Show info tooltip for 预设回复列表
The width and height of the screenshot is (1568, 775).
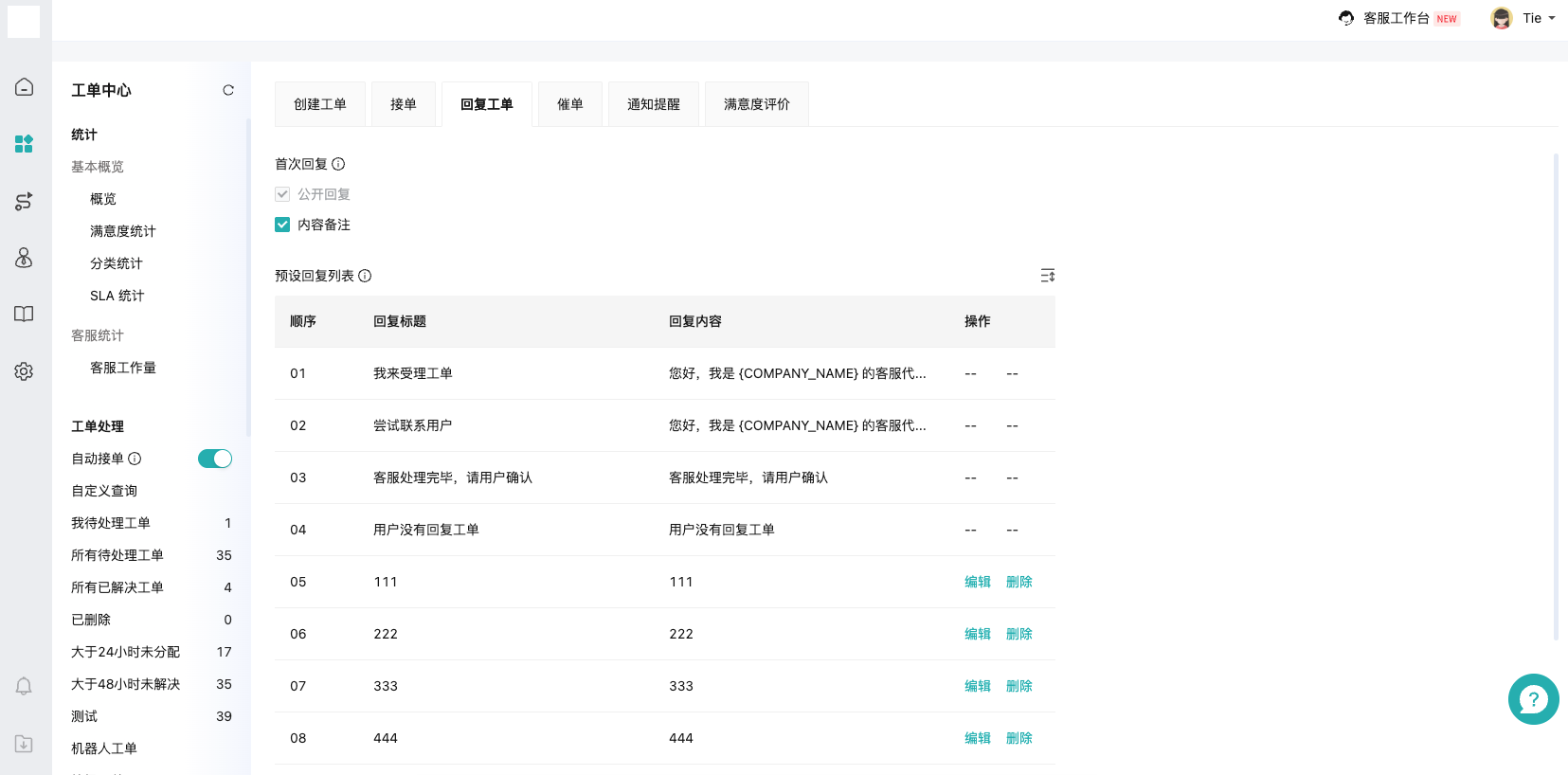[365, 276]
